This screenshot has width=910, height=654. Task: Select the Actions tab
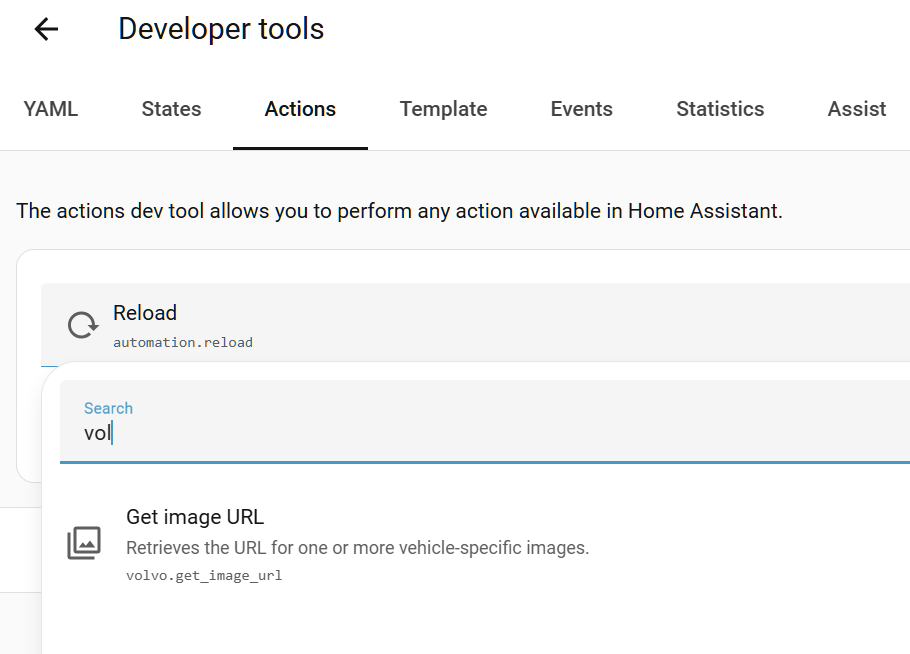[x=300, y=109]
